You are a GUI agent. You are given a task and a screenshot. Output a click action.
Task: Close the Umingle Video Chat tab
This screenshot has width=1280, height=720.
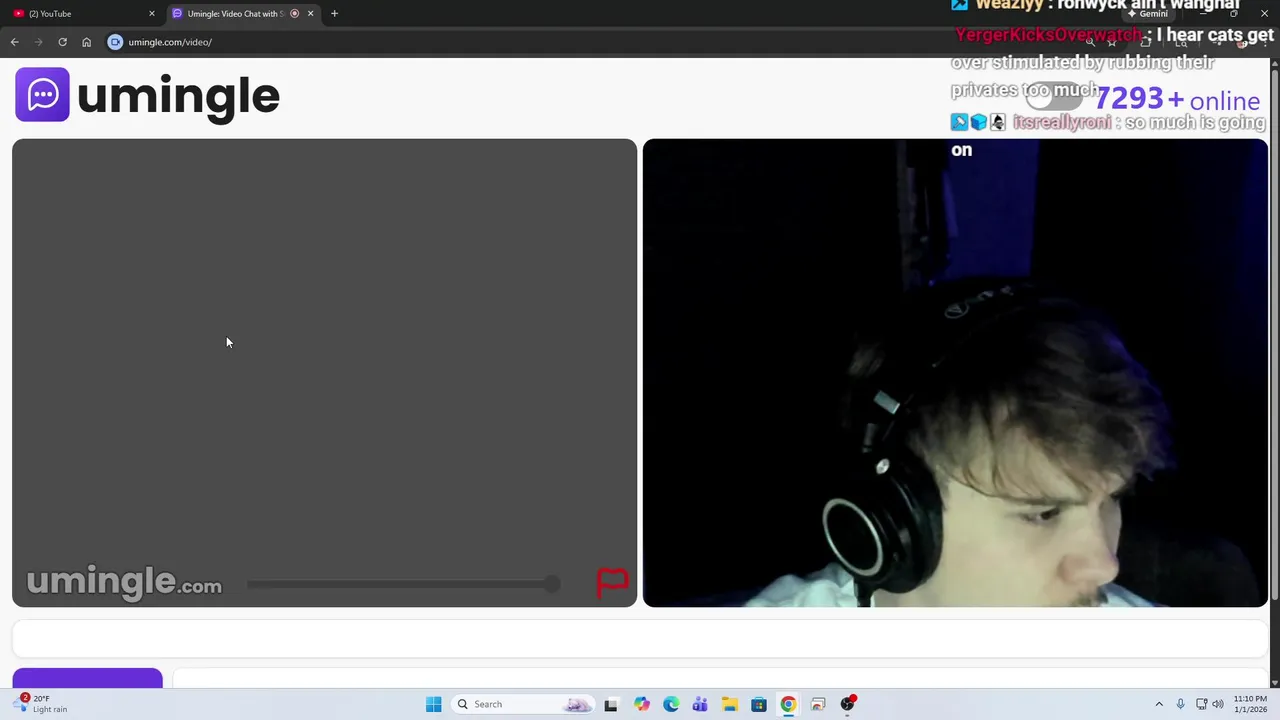pos(310,14)
